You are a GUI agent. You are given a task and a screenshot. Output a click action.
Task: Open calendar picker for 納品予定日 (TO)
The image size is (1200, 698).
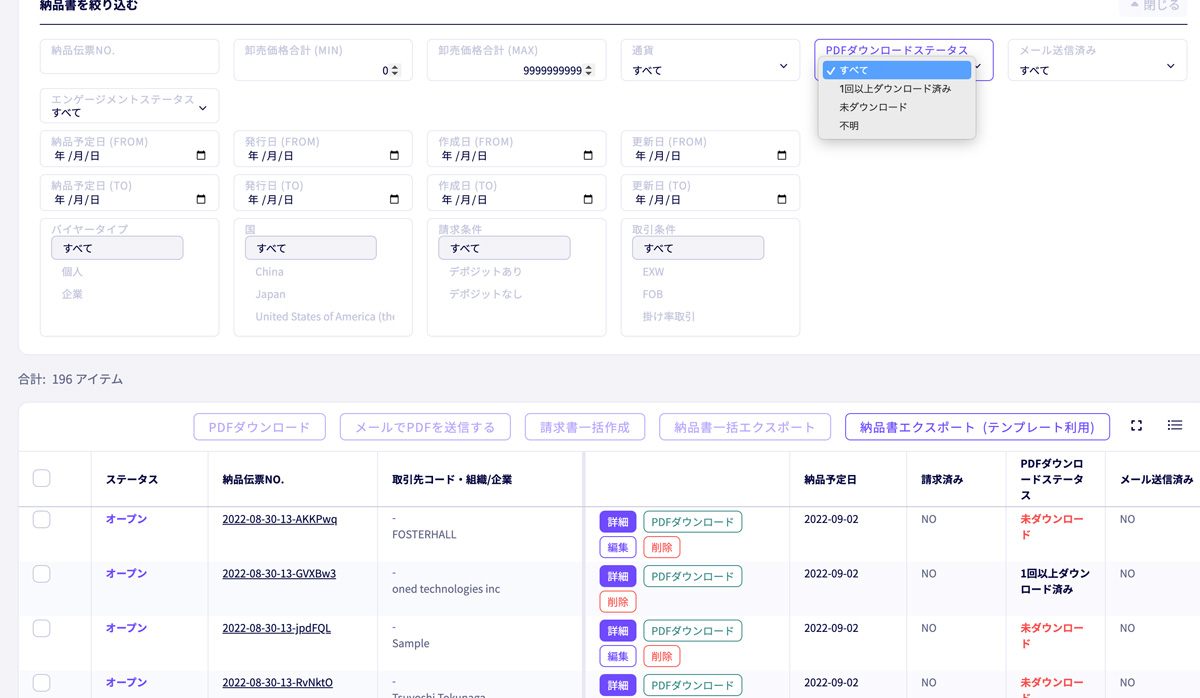pos(201,200)
